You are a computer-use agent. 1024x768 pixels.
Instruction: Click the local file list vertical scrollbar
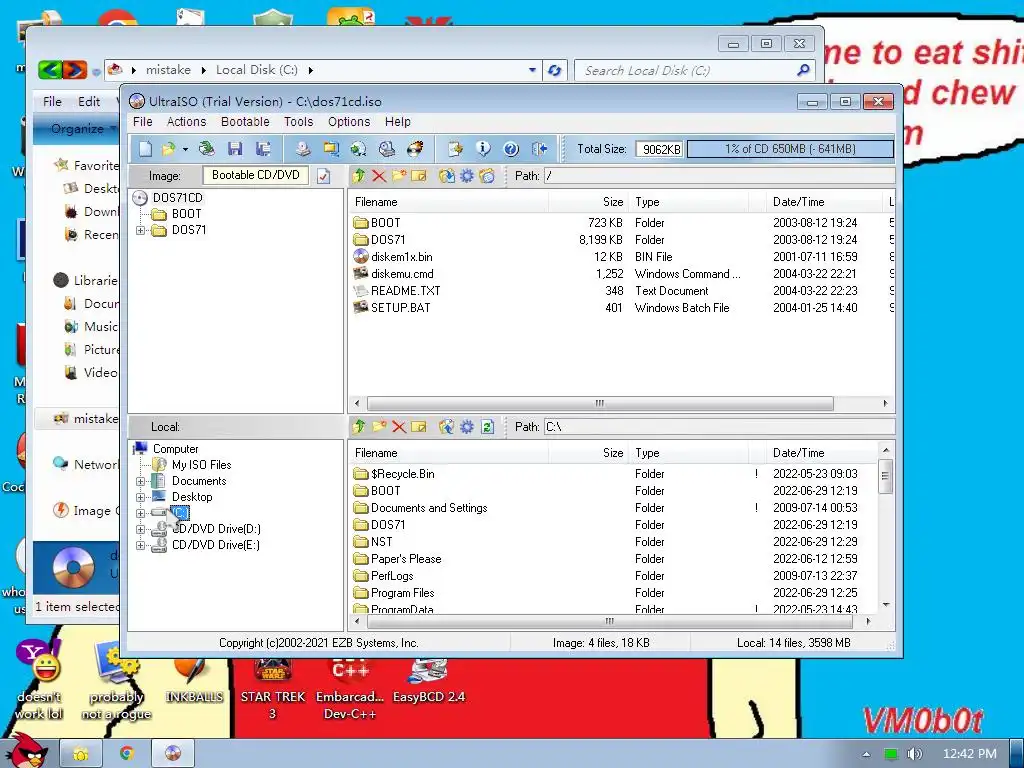(x=886, y=476)
